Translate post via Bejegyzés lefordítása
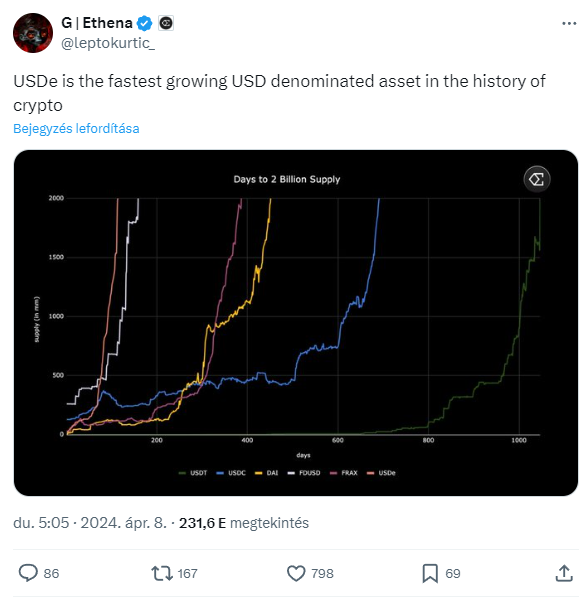 [x=76, y=128]
